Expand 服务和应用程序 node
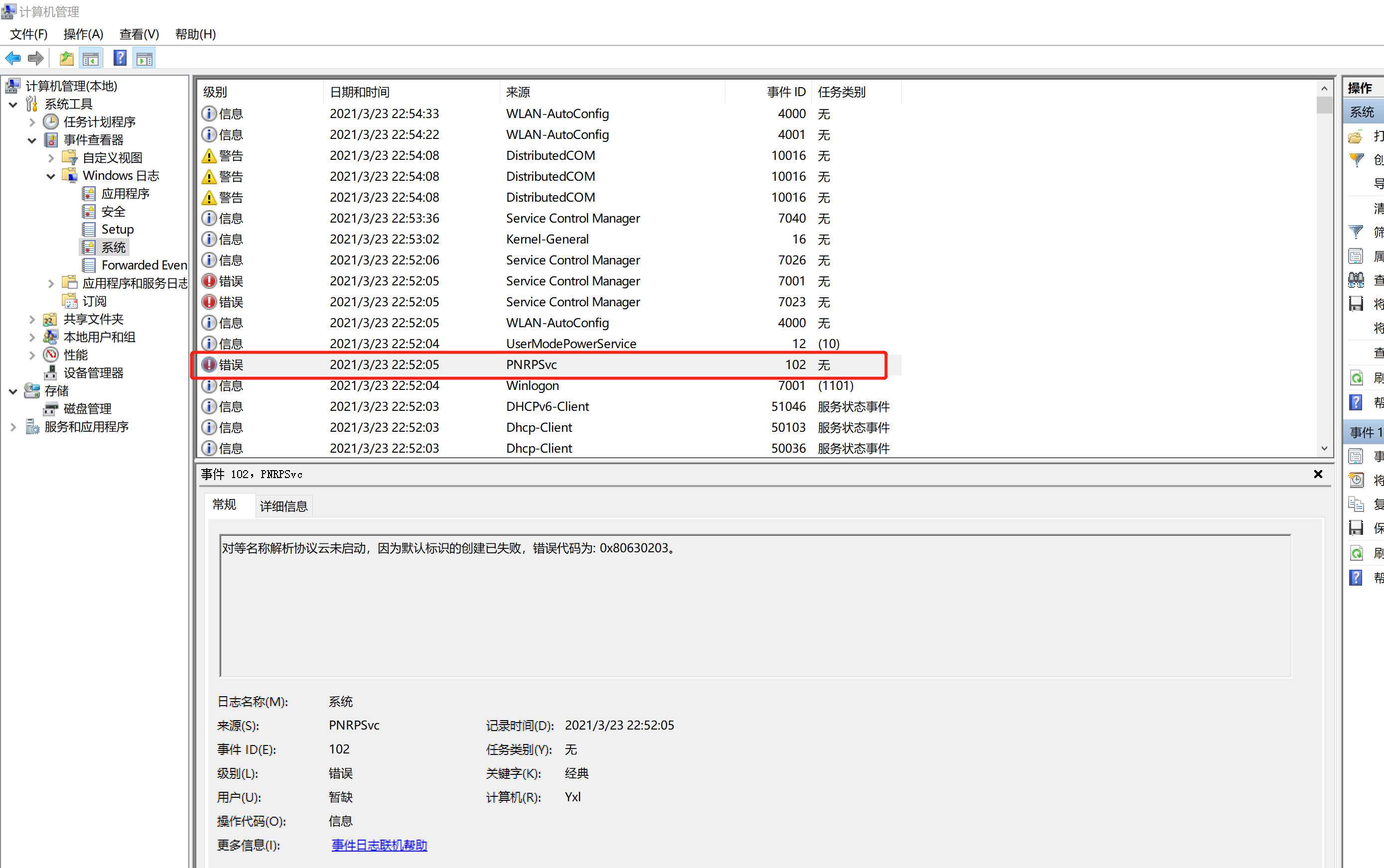The height and width of the screenshot is (868, 1384). [x=12, y=427]
